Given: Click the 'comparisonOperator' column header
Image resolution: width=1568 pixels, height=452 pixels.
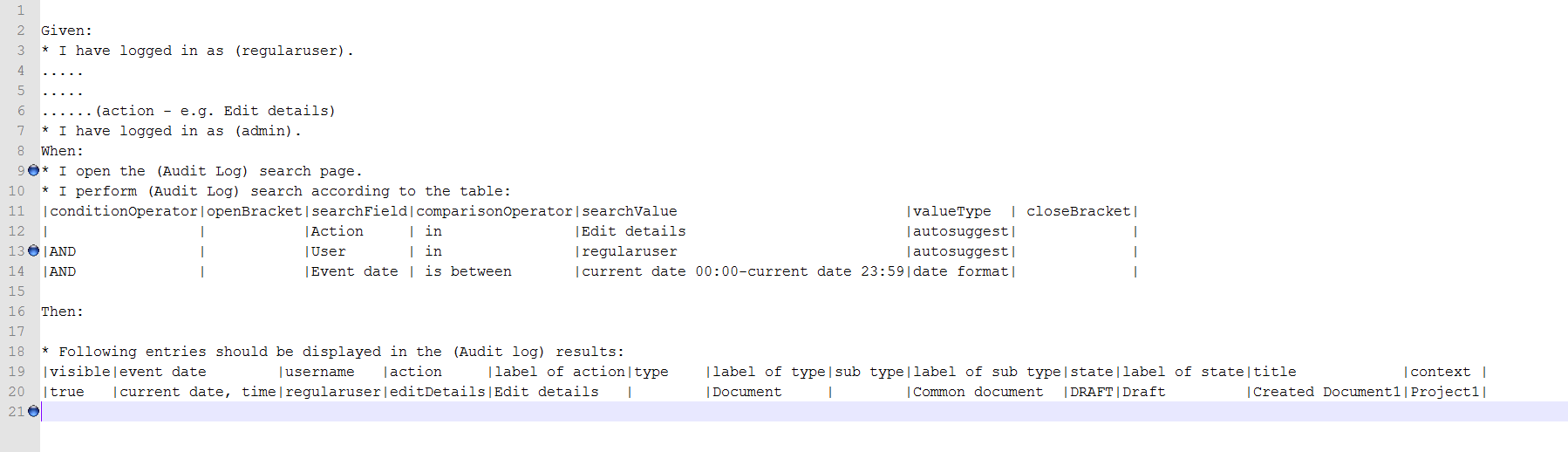Looking at the screenshot, I should [x=494, y=211].
